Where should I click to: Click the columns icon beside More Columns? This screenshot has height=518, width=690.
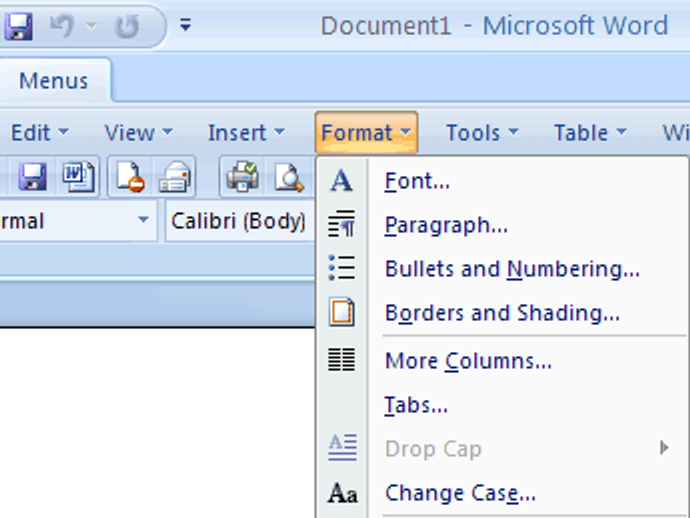pos(341,360)
